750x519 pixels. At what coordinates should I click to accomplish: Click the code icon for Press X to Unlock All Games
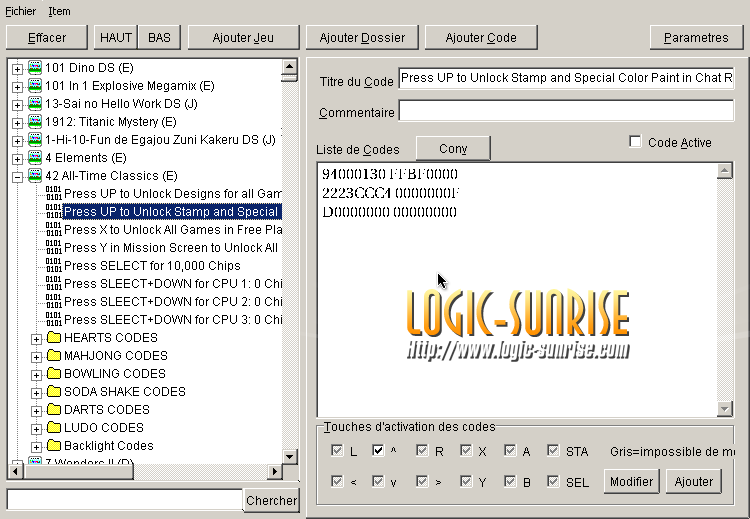pyautogui.click(x=54, y=230)
